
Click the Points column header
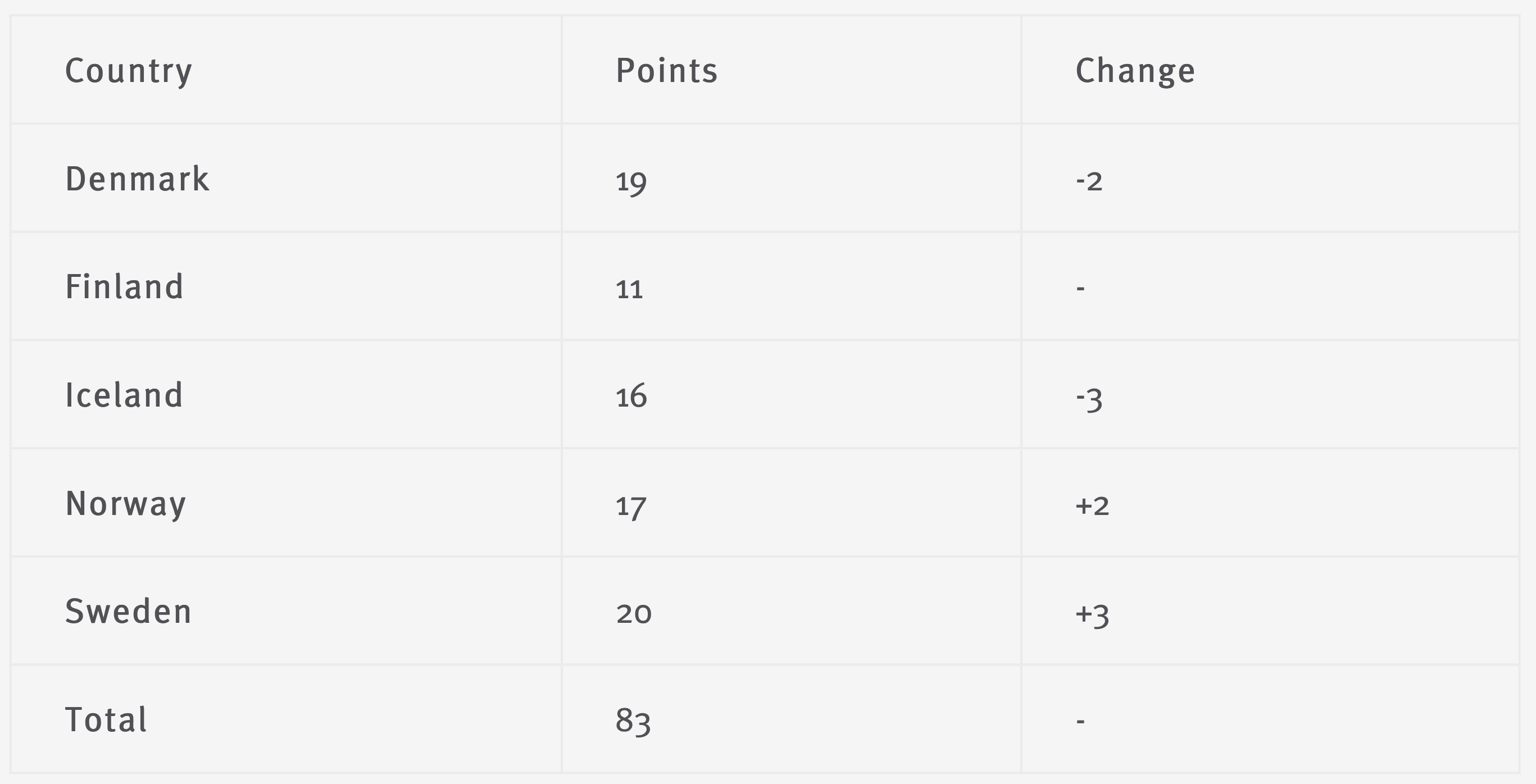[667, 70]
